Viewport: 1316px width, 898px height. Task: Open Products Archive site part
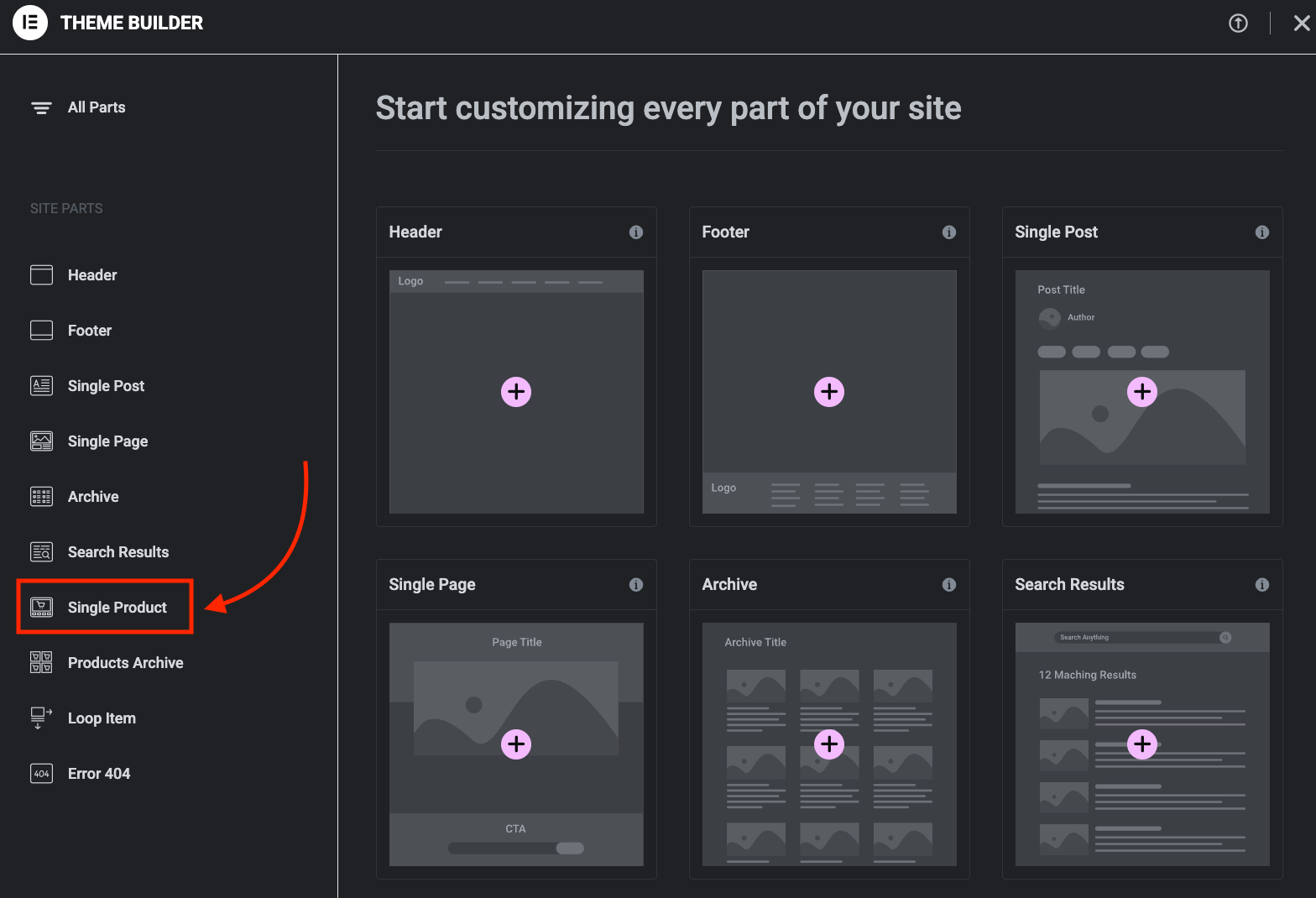(x=126, y=663)
